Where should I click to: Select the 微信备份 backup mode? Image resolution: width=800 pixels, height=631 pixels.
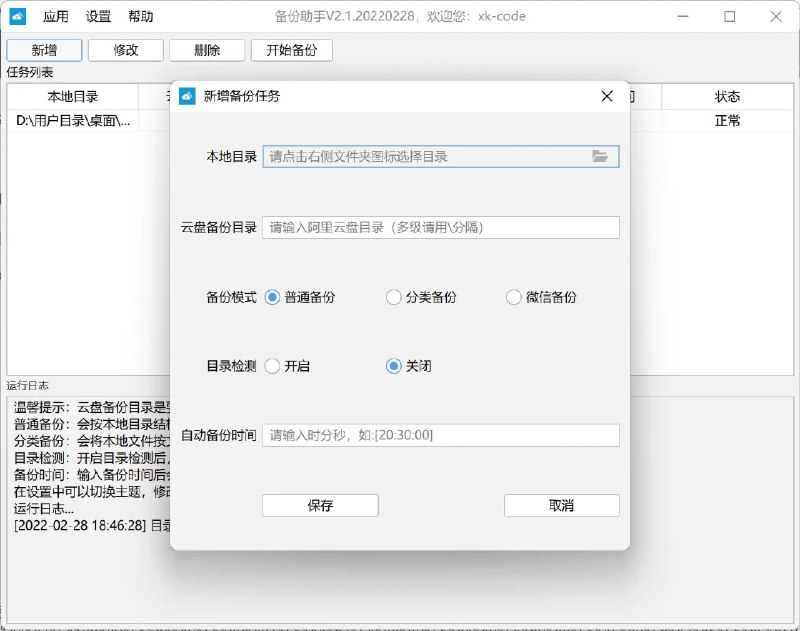(513, 297)
